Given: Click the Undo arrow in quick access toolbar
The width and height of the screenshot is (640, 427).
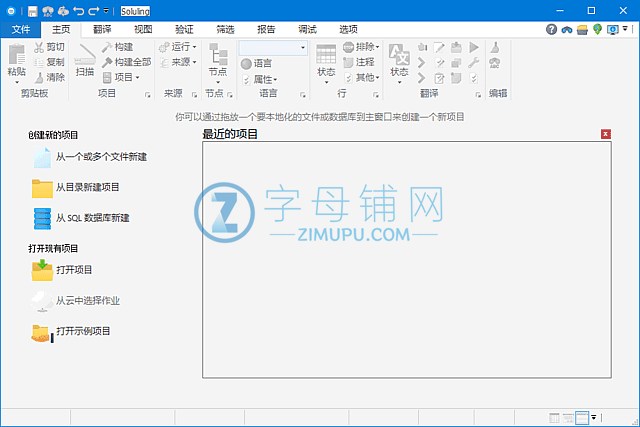Looking at the screenshot, I should click(78, 11).
